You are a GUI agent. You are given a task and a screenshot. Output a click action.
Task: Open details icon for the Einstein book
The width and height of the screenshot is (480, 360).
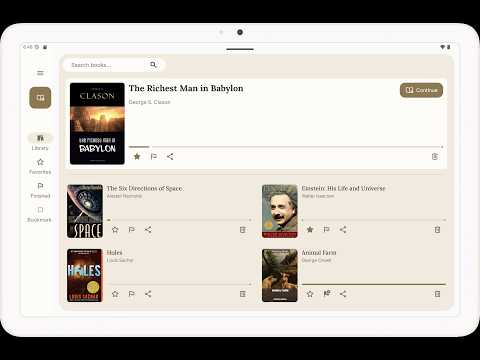437,230
